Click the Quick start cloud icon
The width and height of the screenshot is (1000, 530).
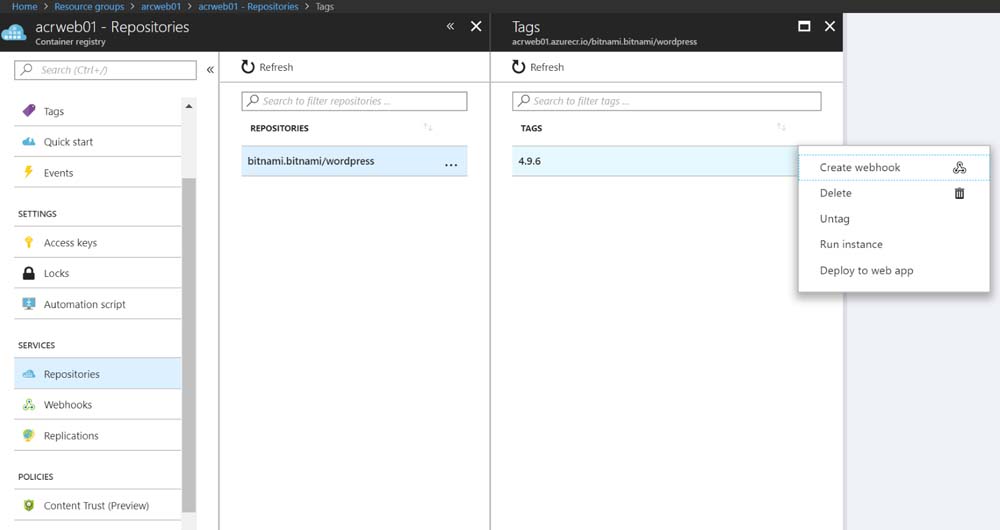pos(29,142)
